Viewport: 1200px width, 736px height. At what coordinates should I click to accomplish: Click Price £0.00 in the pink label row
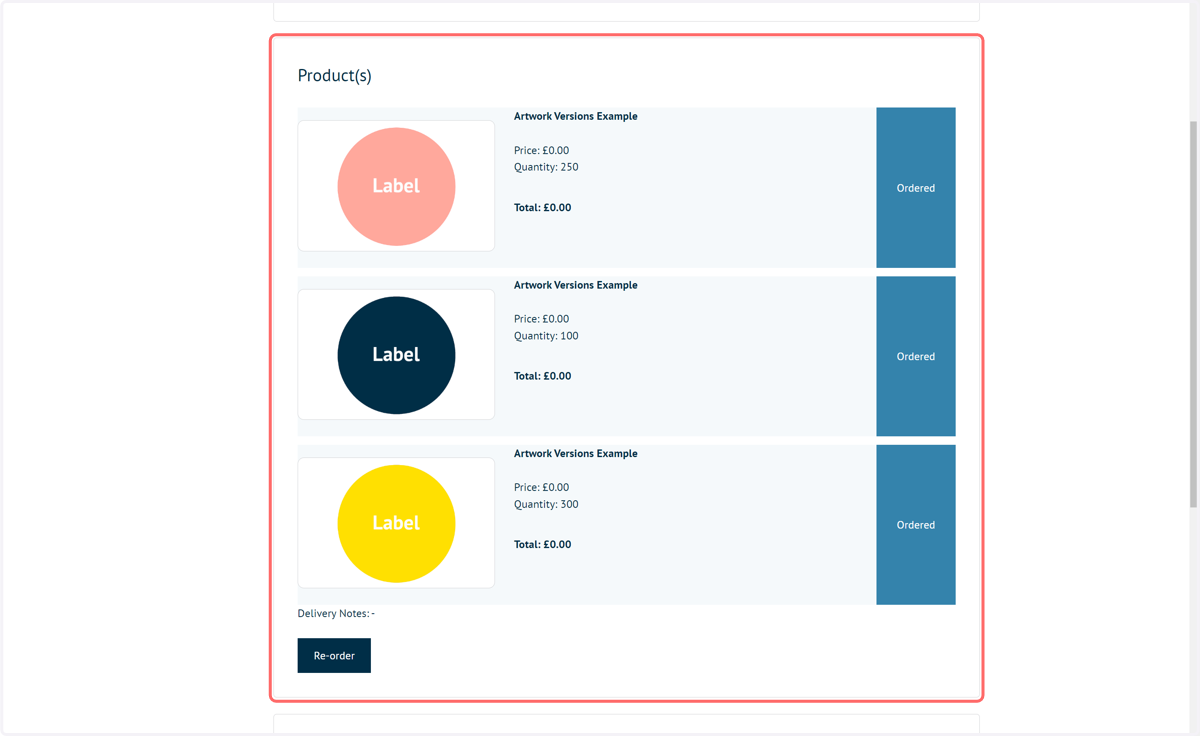(x=542, y=150)
